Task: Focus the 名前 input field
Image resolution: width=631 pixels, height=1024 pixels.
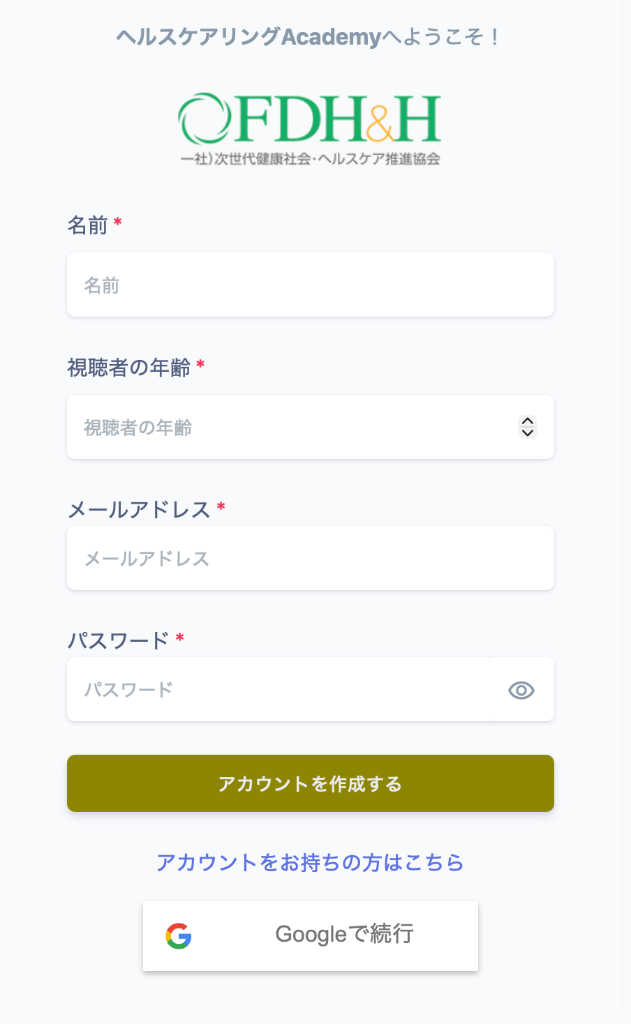Action: point(300,284)
